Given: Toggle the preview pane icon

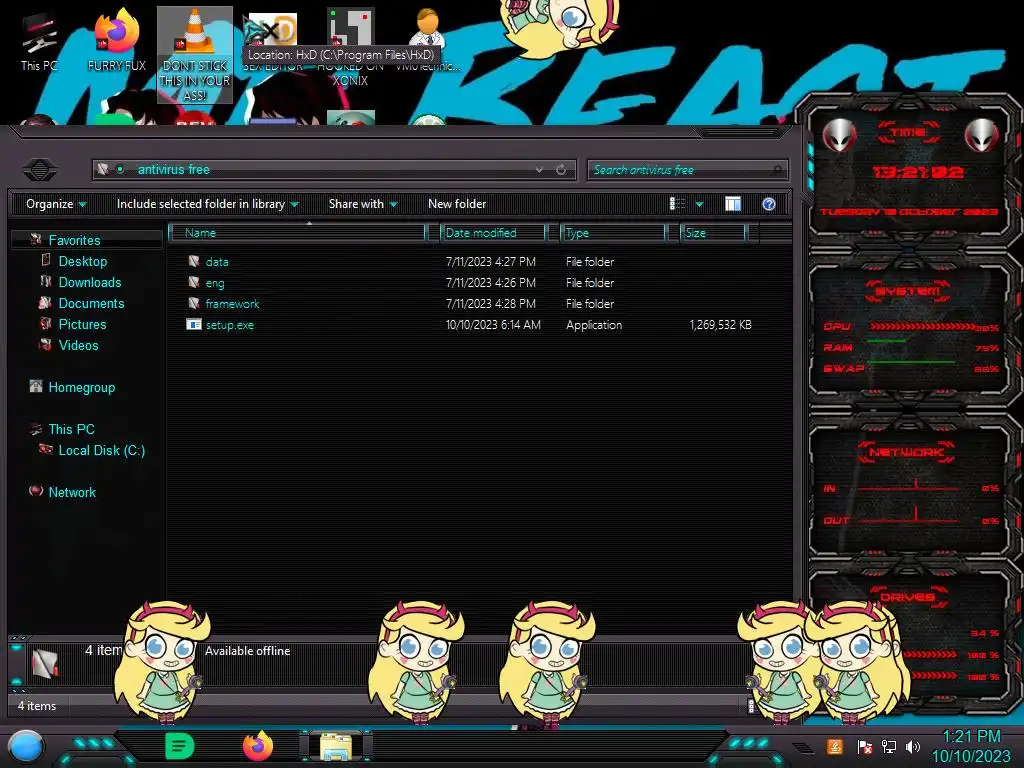Looking at the screenshot, I should (x=733, y=204).
